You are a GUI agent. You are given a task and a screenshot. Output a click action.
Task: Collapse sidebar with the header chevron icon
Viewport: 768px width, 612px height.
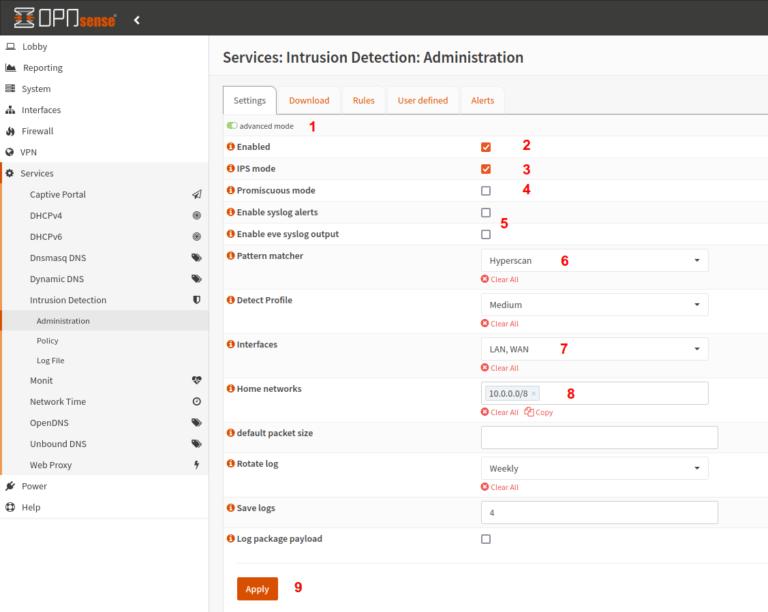pos(137,19)
